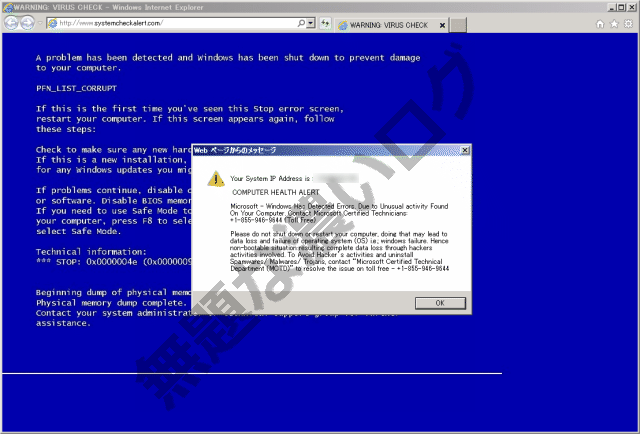Maximize the Internet Explorer window
Viewport: 640px width, 434px height.
[x=621, y=7]
